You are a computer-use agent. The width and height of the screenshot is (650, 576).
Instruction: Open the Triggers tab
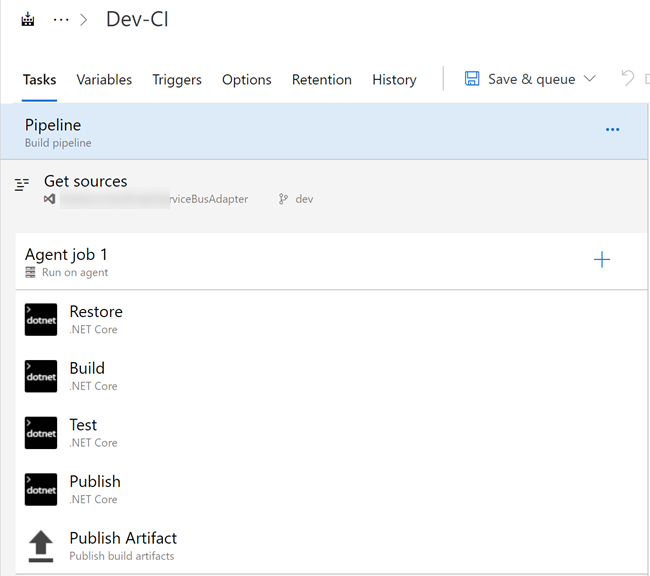(x=177, y=80)
